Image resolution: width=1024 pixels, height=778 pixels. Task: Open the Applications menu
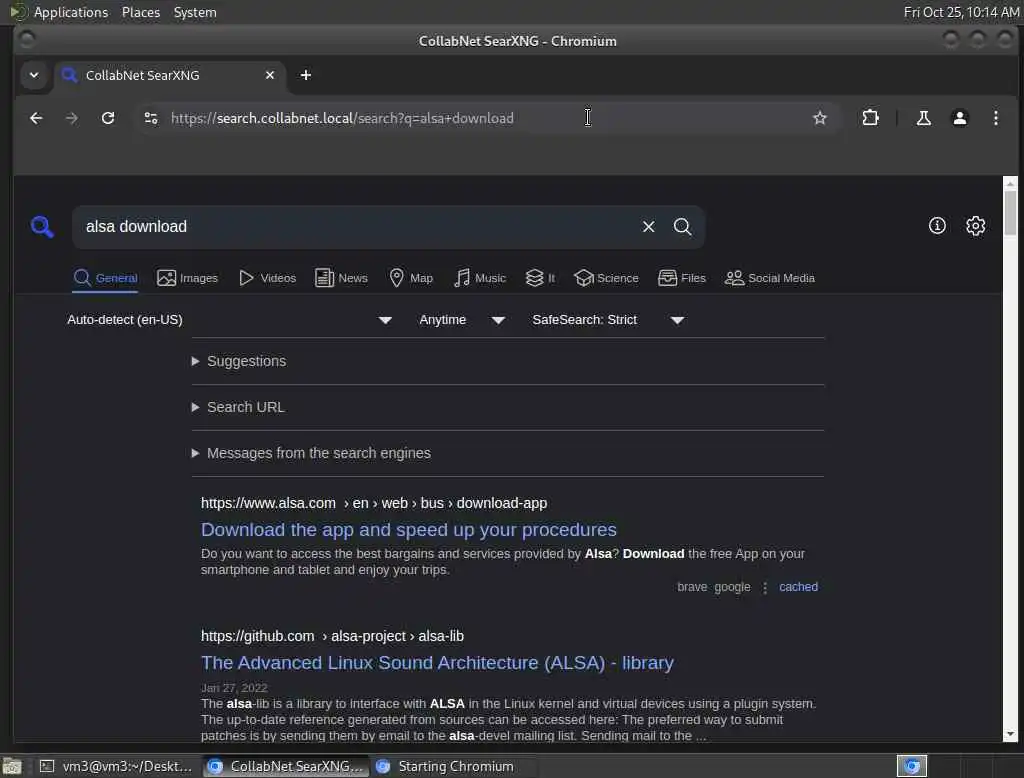[71, 12]
